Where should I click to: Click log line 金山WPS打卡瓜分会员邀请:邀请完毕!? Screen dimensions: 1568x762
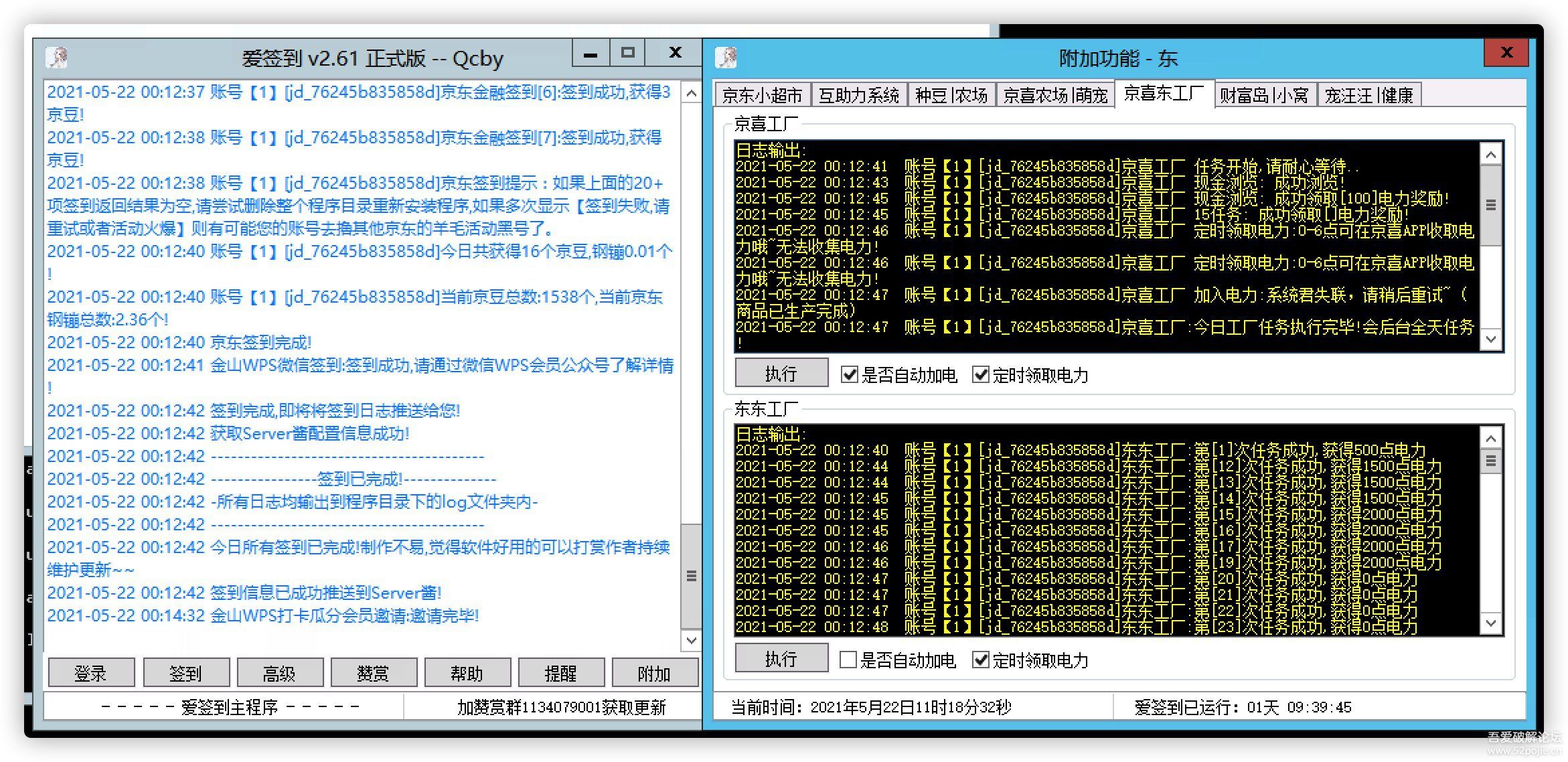(263, 615)
